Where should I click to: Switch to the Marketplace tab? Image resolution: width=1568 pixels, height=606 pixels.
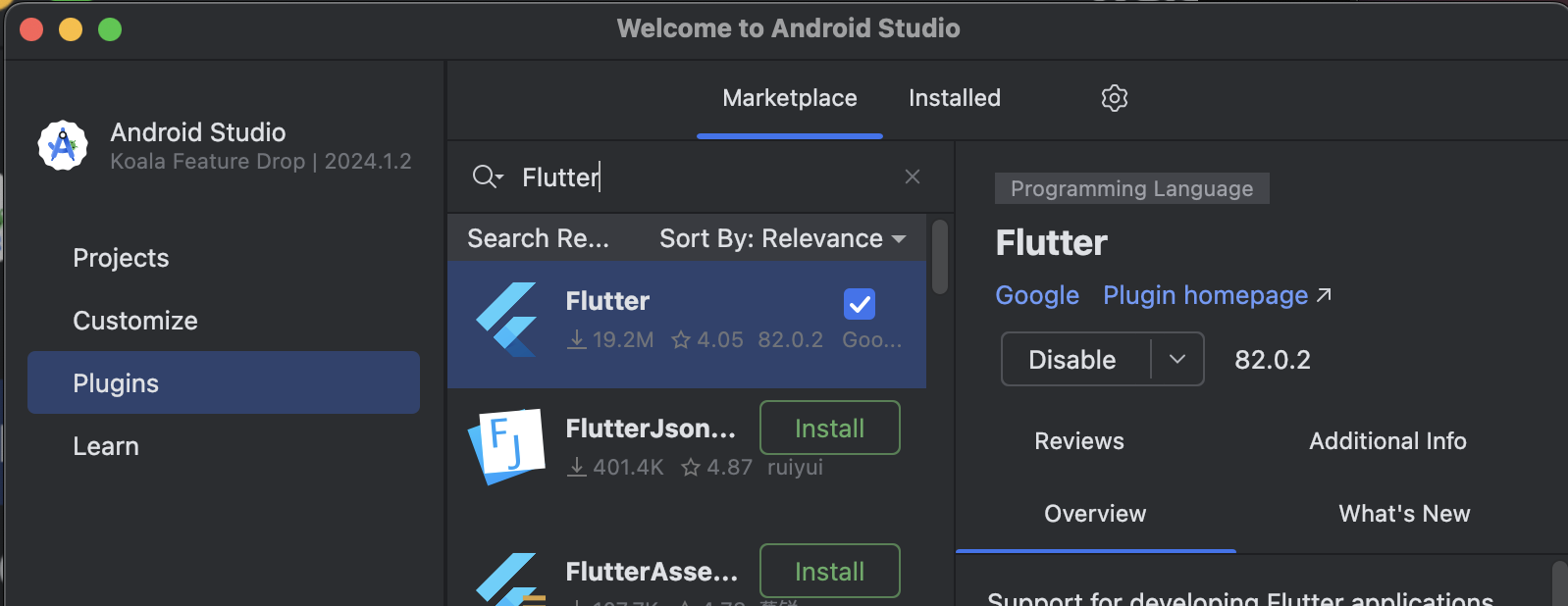tap(790, 98)
